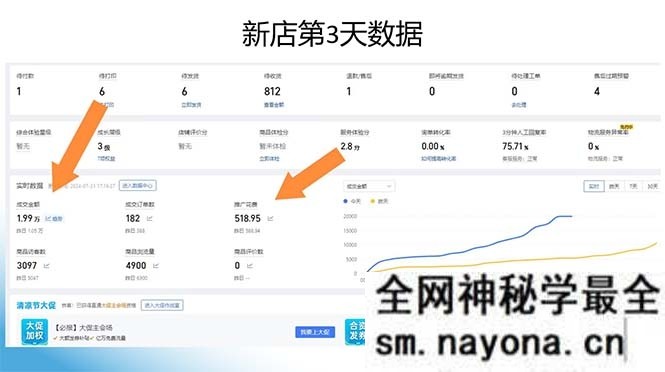The image size is (665, 372).
Task: Click the 待发货 value 6
Action: (184, 91)
